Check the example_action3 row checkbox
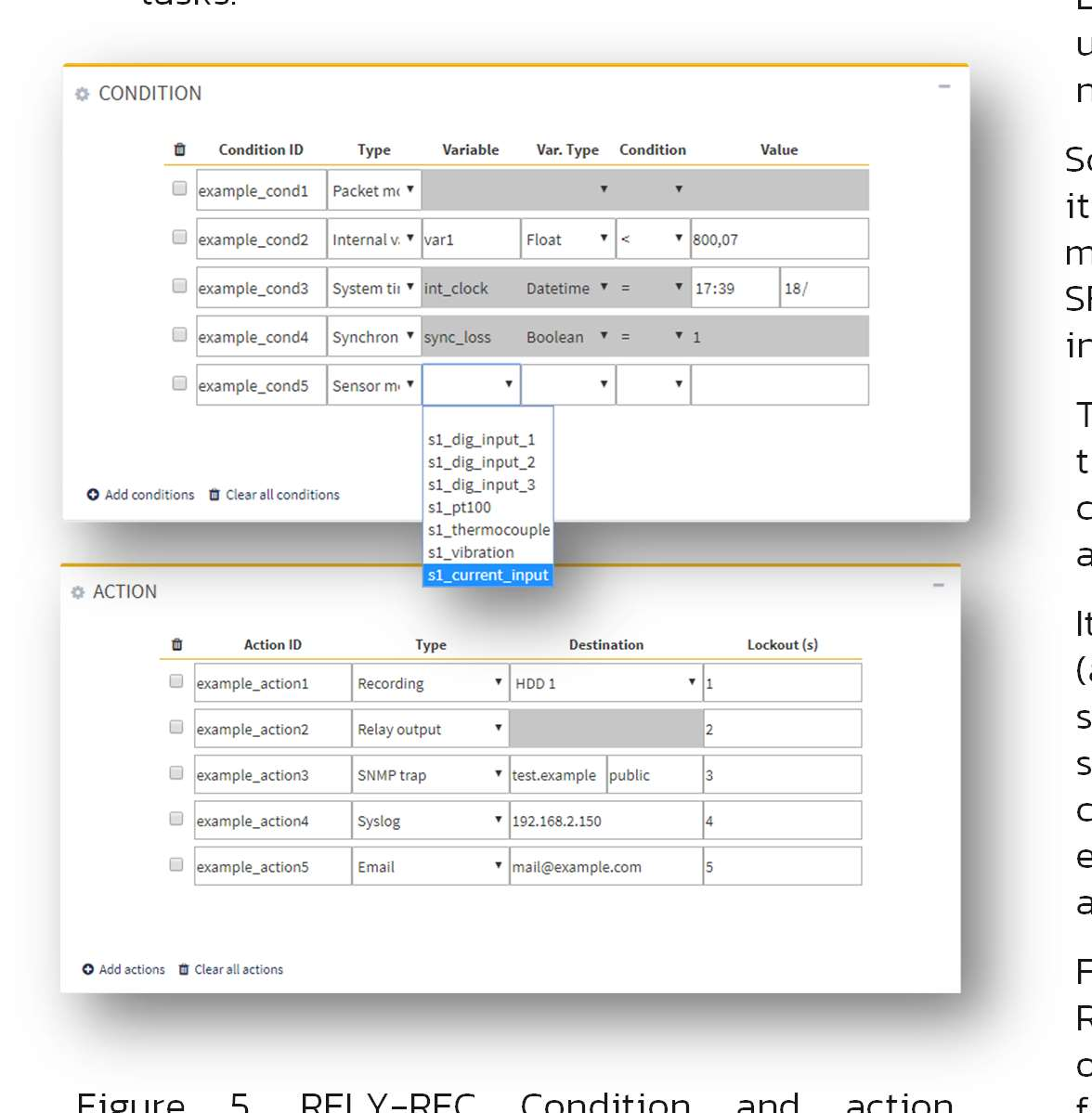Screen dimensions: 1092x1113 click(176, 773)
